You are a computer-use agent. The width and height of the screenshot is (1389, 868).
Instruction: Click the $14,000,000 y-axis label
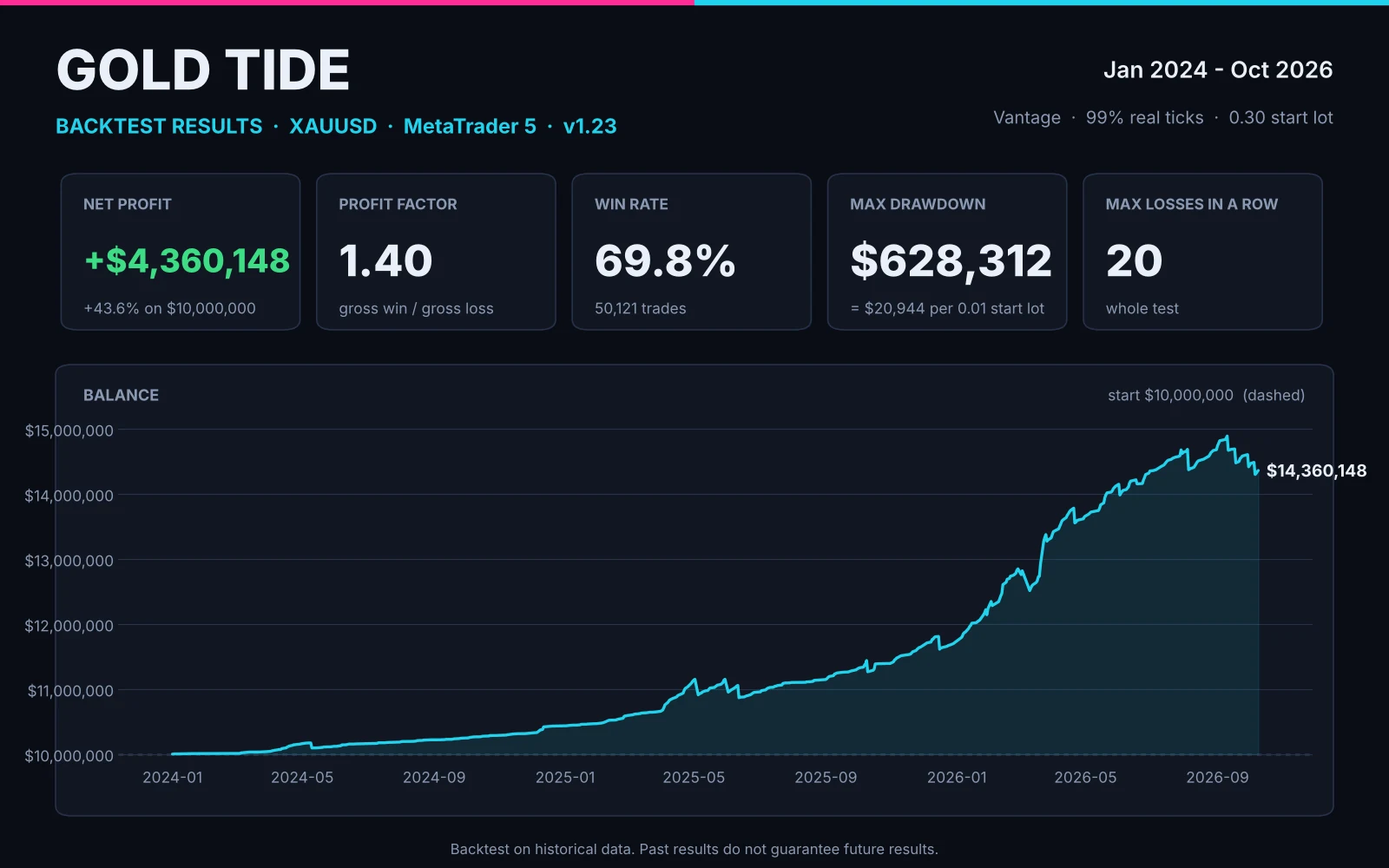(69, 496)
